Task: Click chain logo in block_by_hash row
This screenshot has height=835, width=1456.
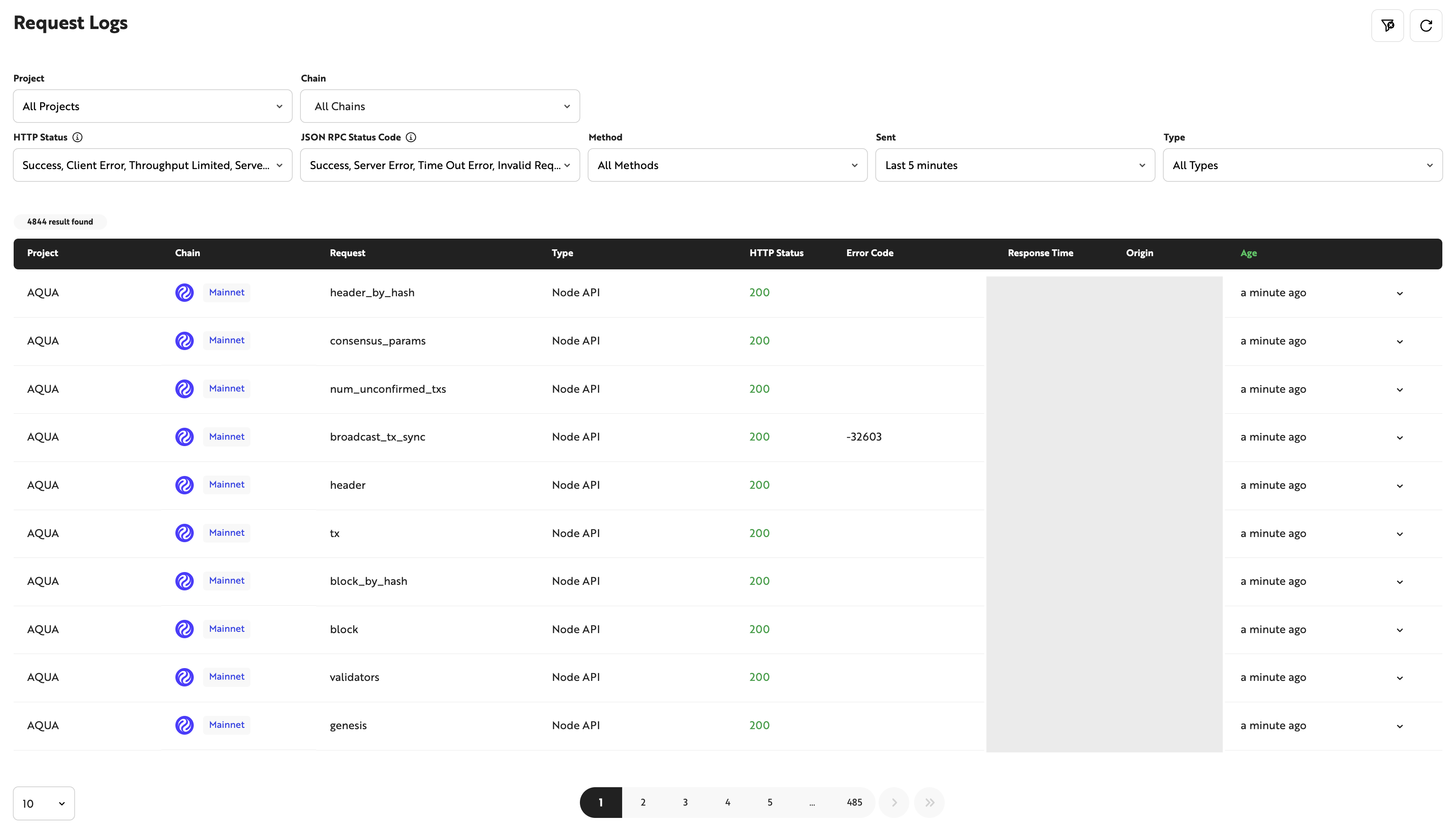Action: [x=184, y=581]
